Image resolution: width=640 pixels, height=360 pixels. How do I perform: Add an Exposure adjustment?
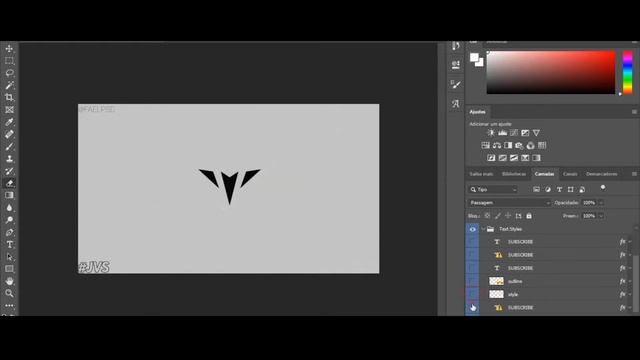(x=525, y=133)
